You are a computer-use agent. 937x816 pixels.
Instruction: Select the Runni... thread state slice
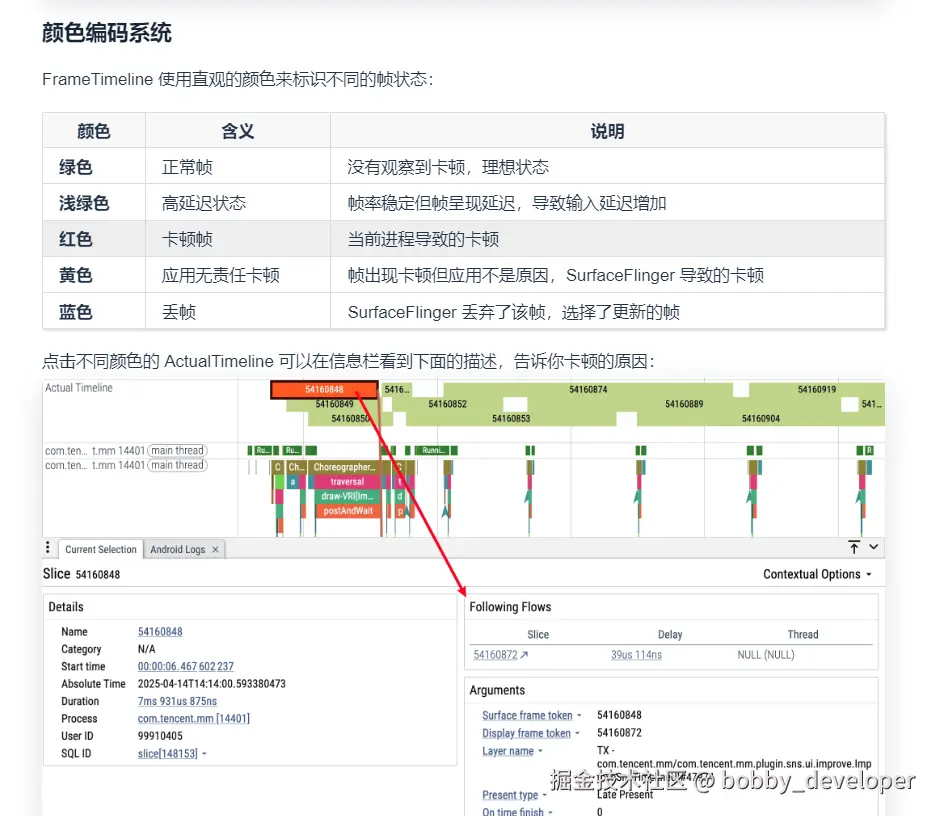[433, 450]
